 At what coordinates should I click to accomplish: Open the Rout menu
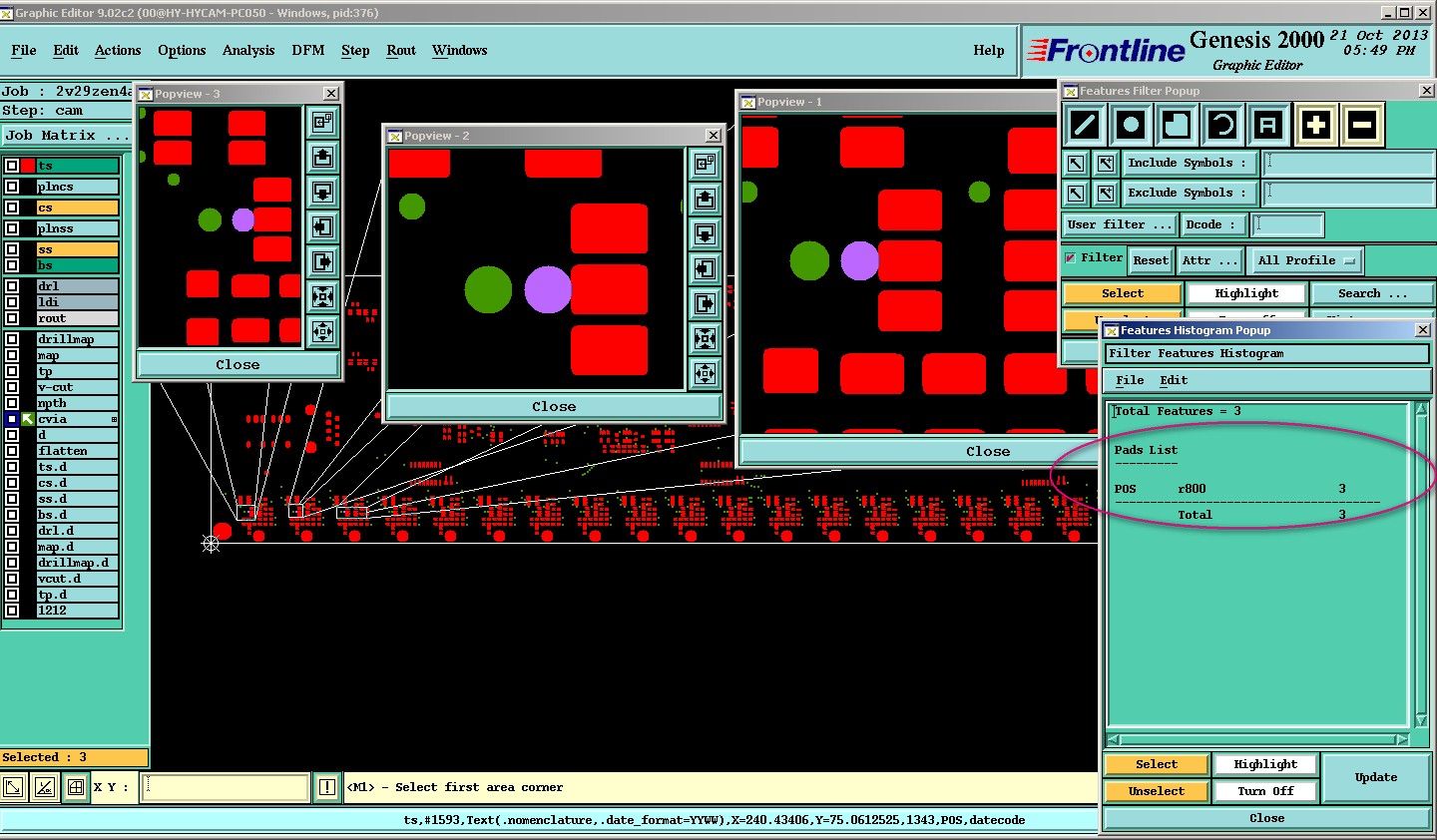click(x=401, y=50)
